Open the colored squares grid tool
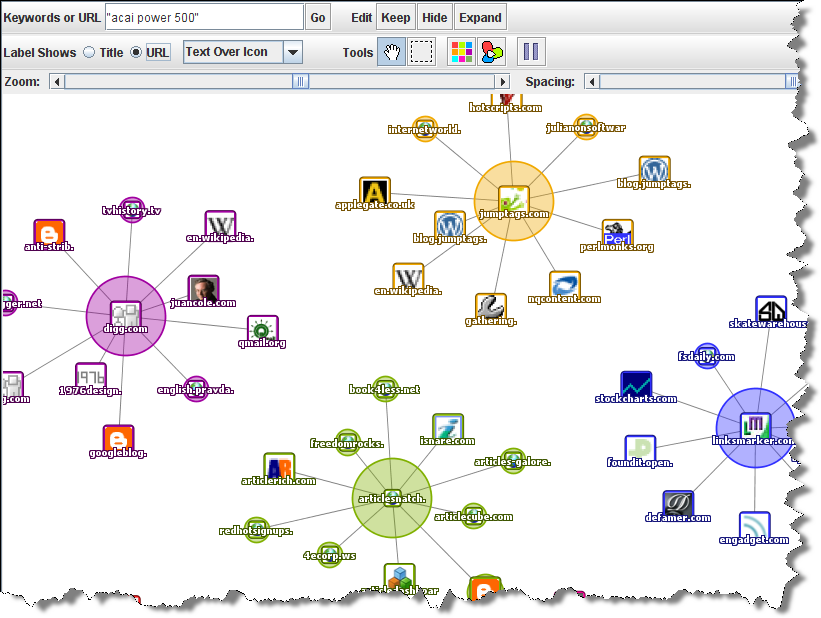 pos(461,52)
